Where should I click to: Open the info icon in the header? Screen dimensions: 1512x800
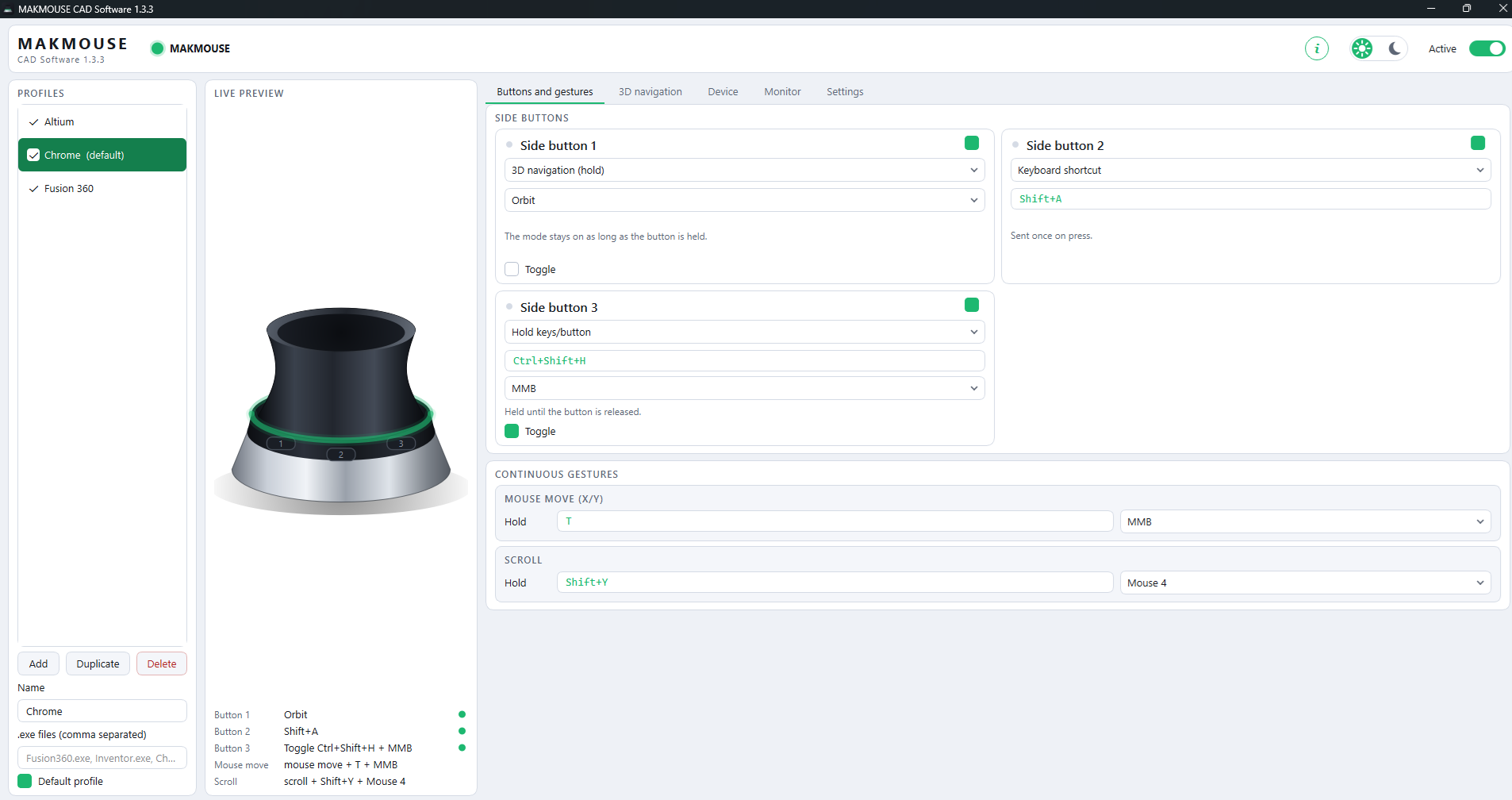[x=1317, y=48]
